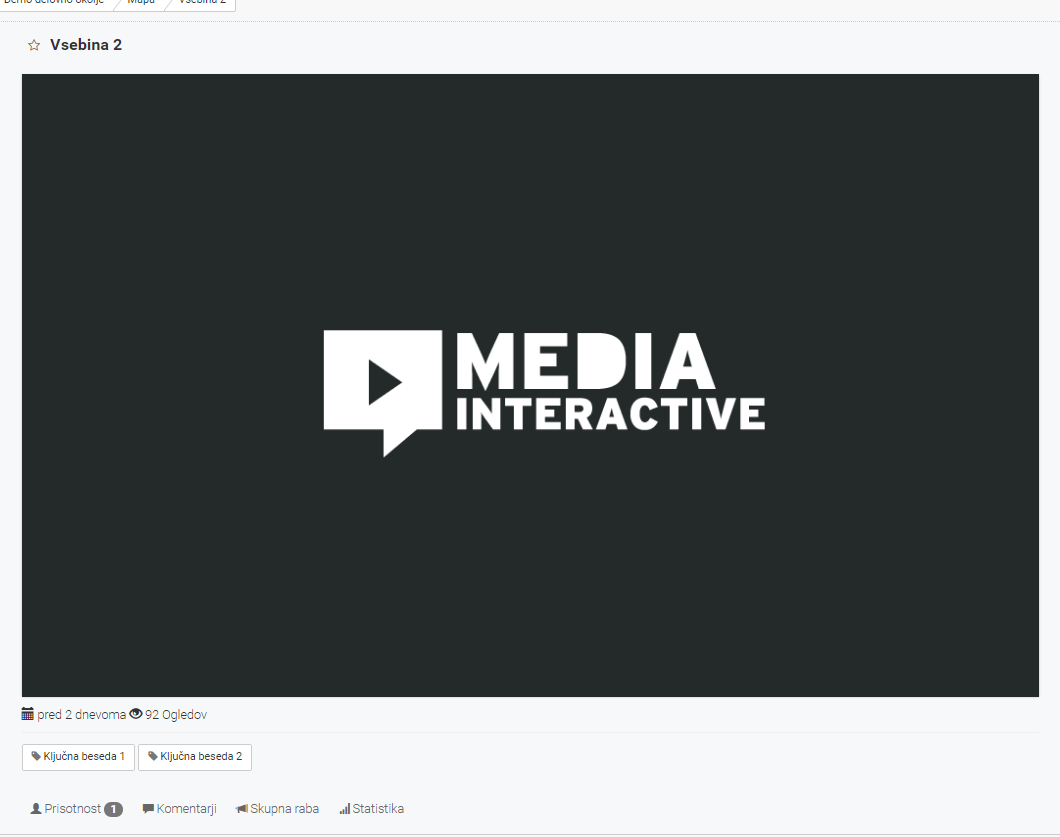Switch to the Statistika tab
Viewport: 1060px width, 837px height.
coord(371,809)
